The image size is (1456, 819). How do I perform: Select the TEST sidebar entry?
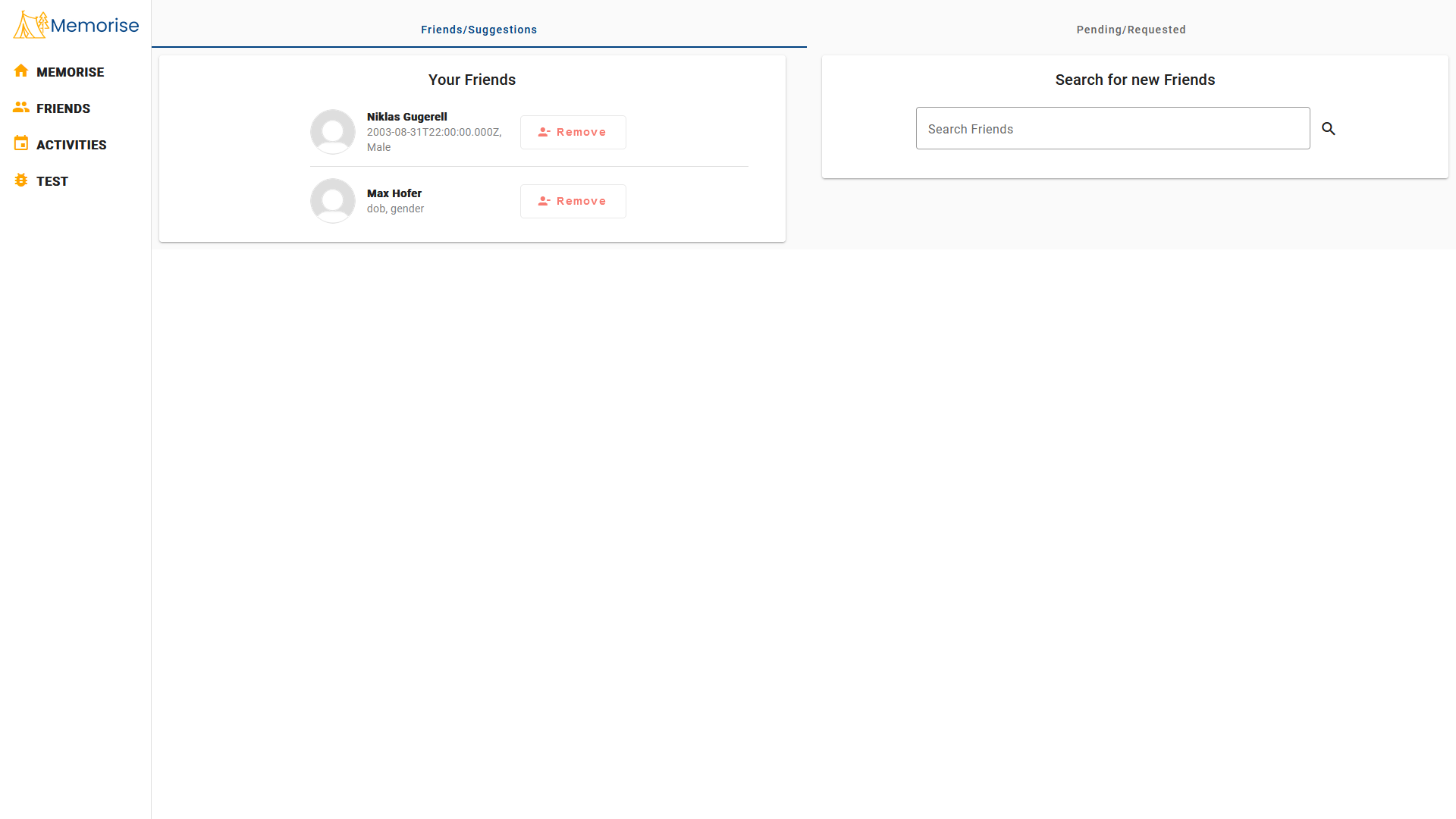pos(52,181)
